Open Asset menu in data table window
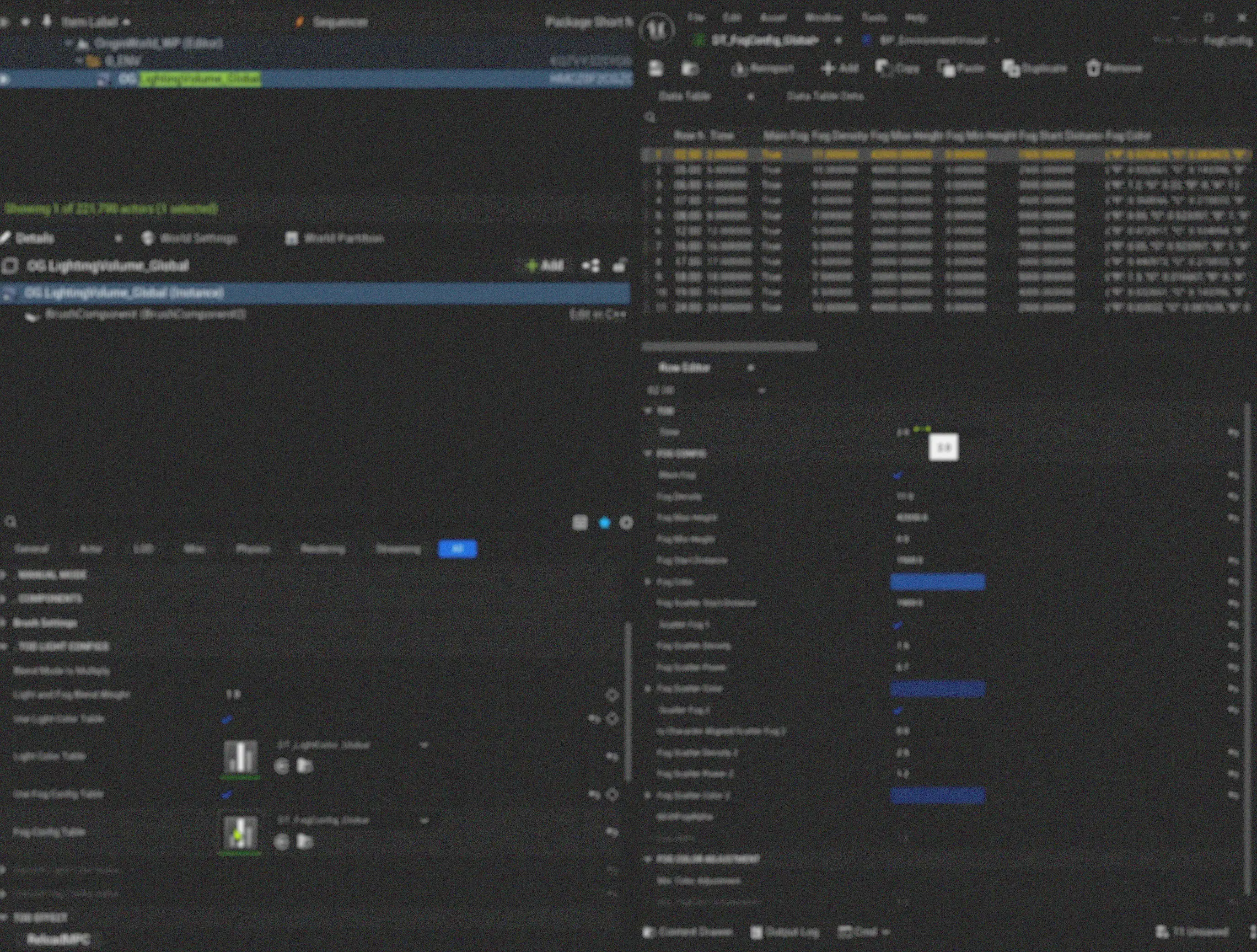The width and height of the screenshot is (1257, 952). (x=773, y=18)
